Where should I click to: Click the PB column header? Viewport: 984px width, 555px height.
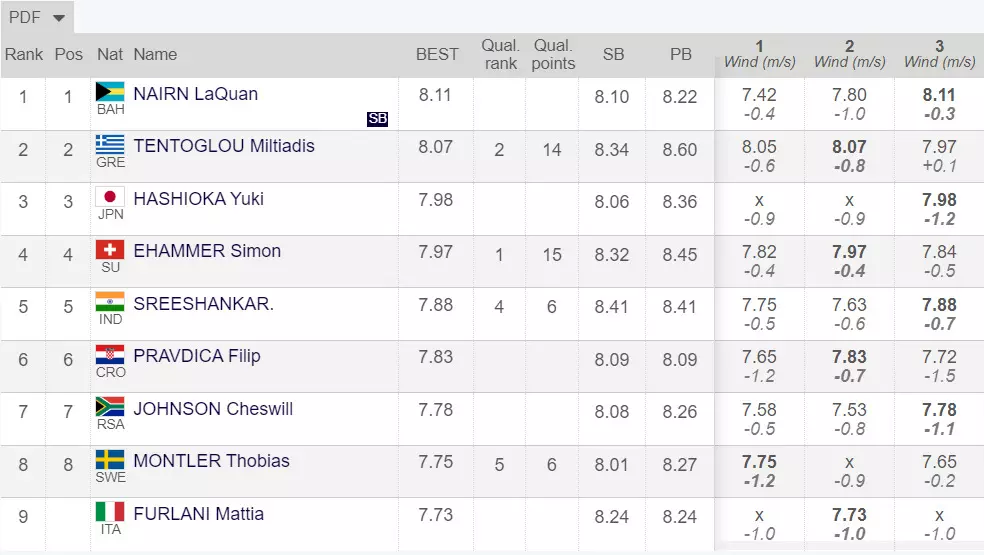[681, 55]
